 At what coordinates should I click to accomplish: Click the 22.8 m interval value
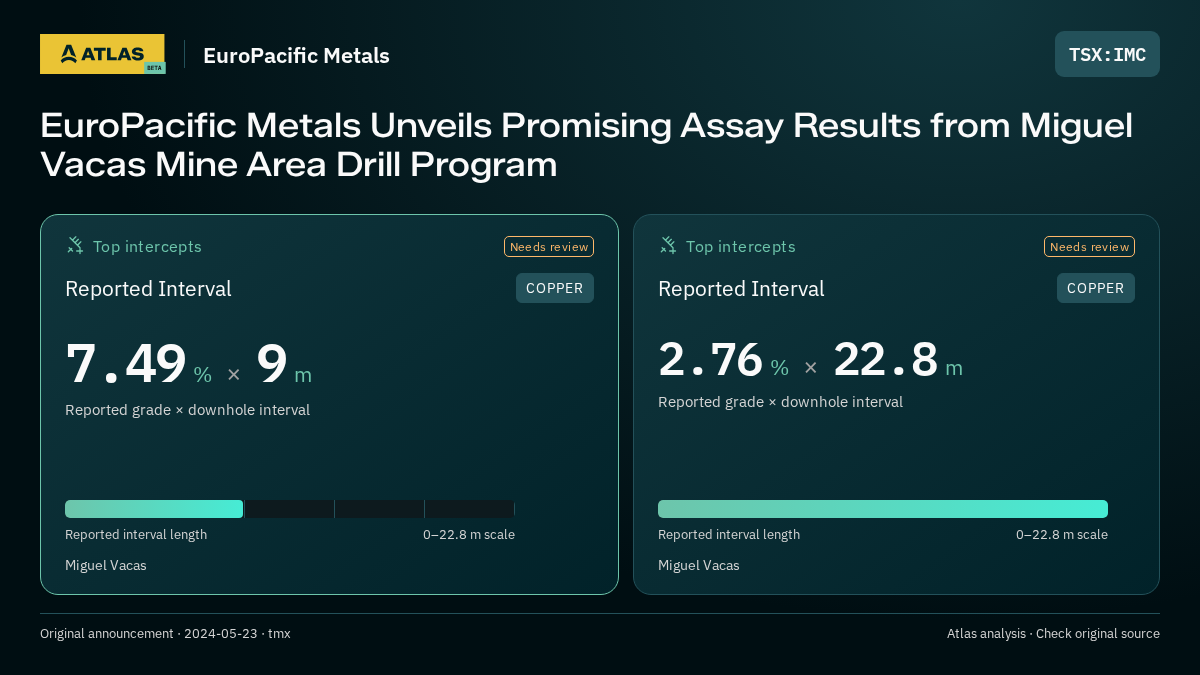[x=897, y=359]
